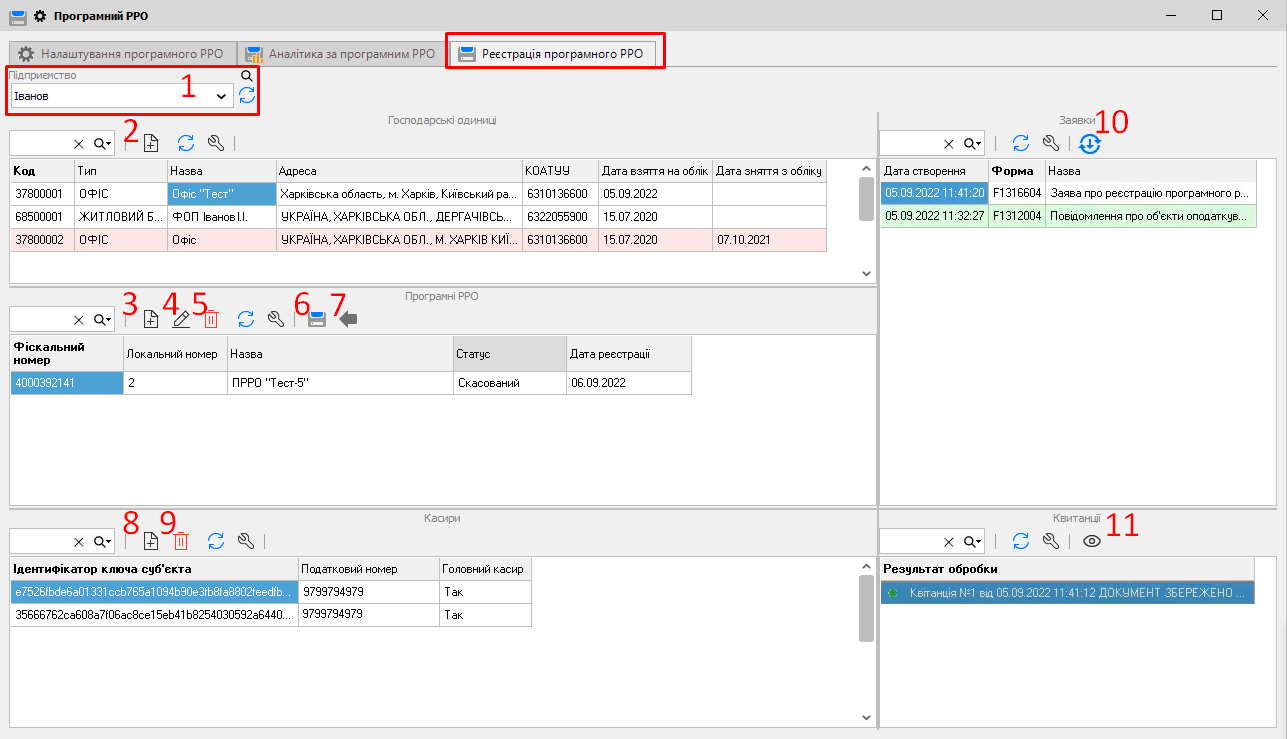1287x739 pixels.
Task: Click search input field in Програмні РРО panel
Action: [x=40, y=319]
